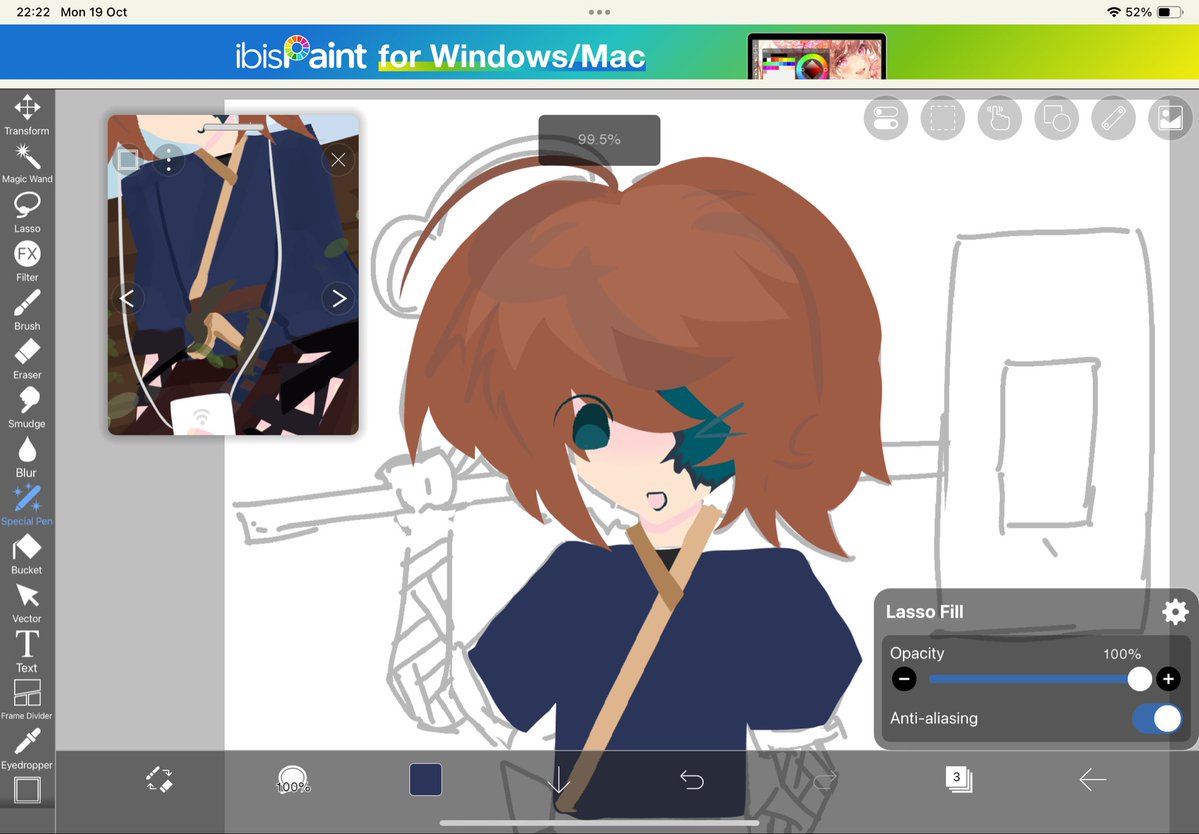Select the Lasso tool
This screenshot has height=834, width=1199.
coord(27,213)
